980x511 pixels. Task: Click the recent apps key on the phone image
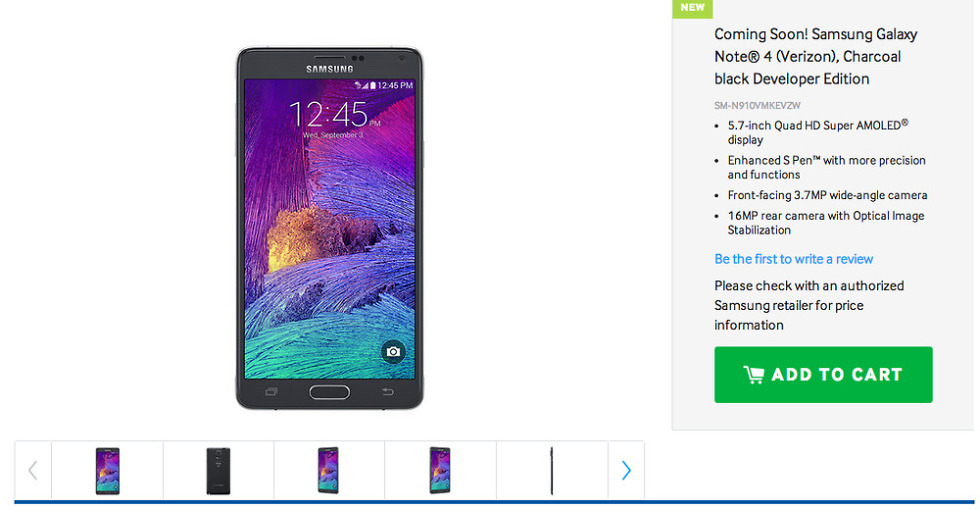[x=272, y=392]
